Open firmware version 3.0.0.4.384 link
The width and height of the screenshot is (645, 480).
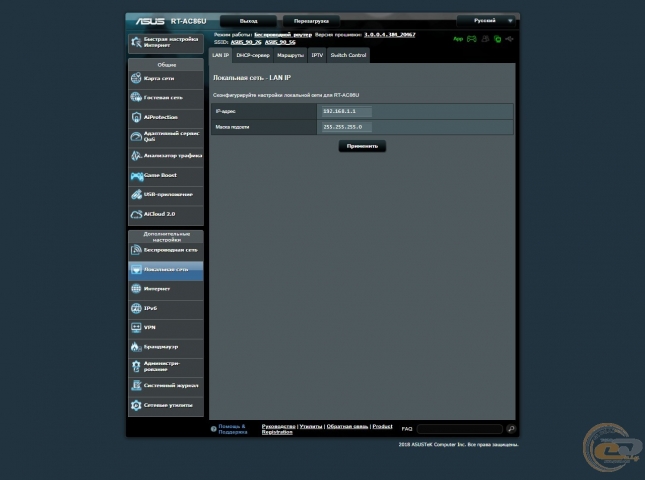click(390, 35)
